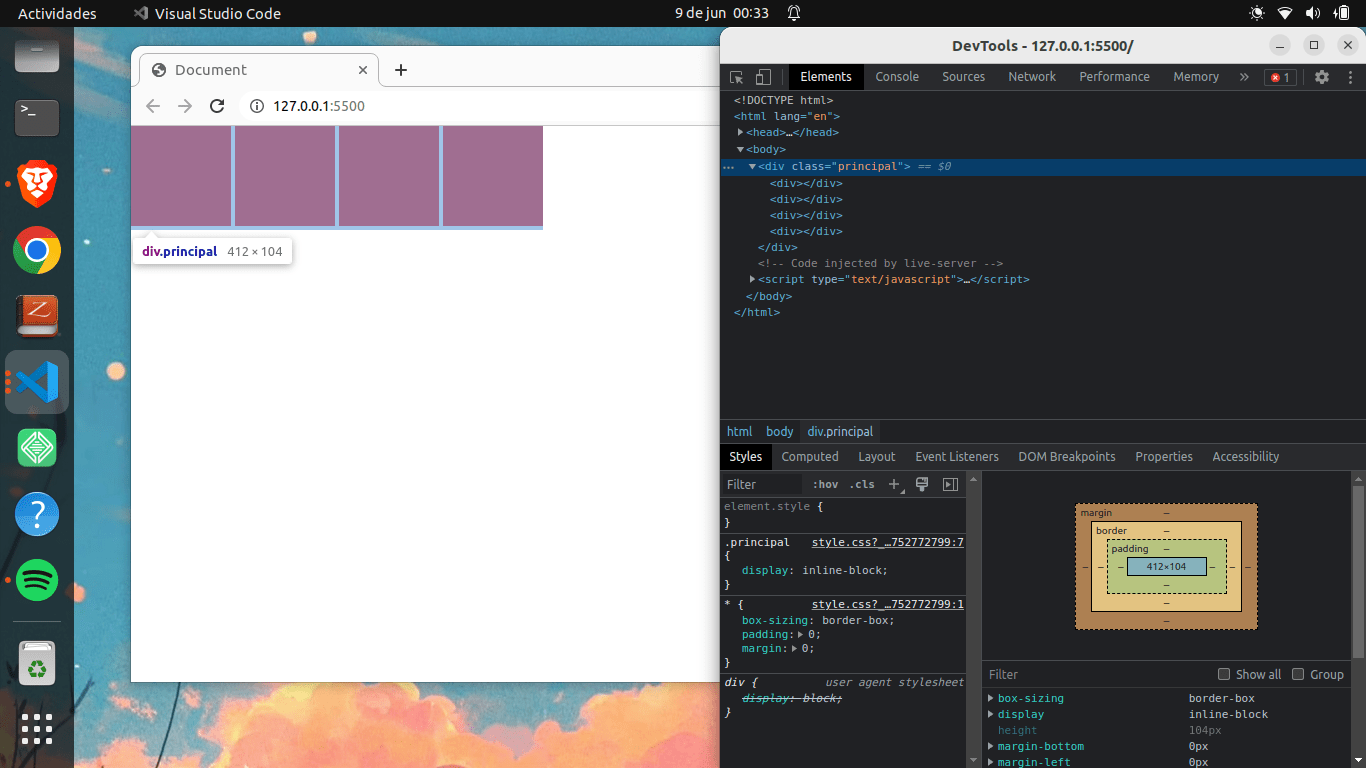Follow the style.css source link
The image size is (1366, 768).
click(887, 542)
